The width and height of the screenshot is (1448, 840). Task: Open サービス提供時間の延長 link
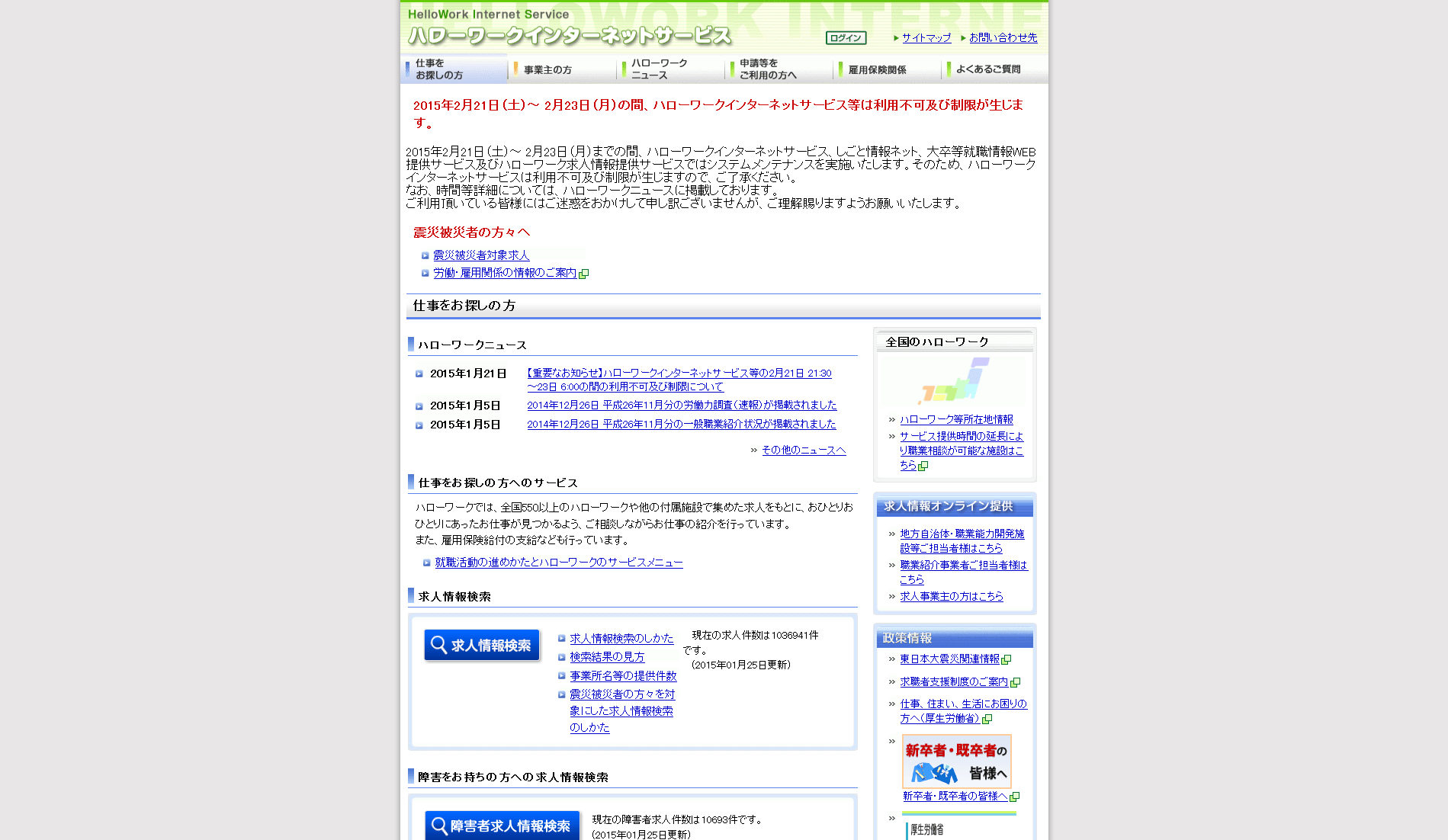[x=962, y=450]
